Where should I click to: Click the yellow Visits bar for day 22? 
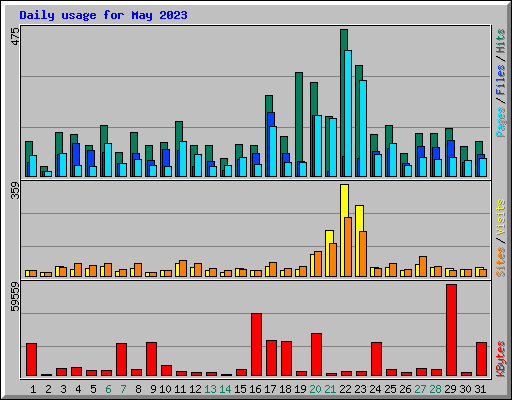[344, 201]
